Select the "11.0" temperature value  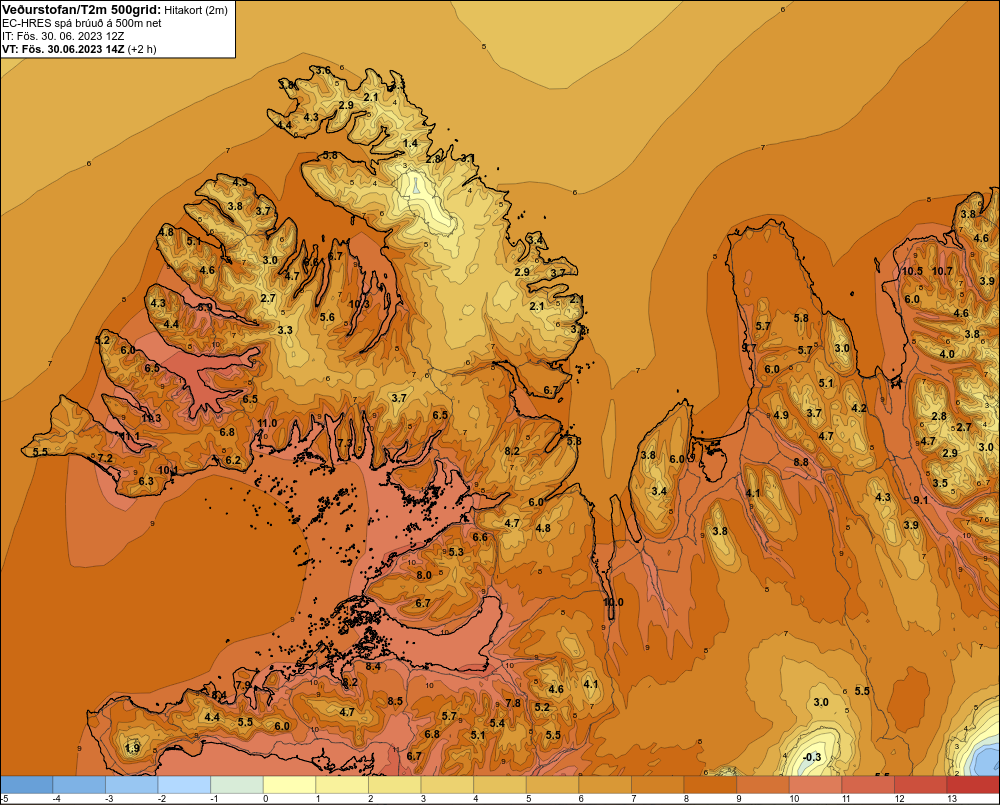(x=267, y=423)
